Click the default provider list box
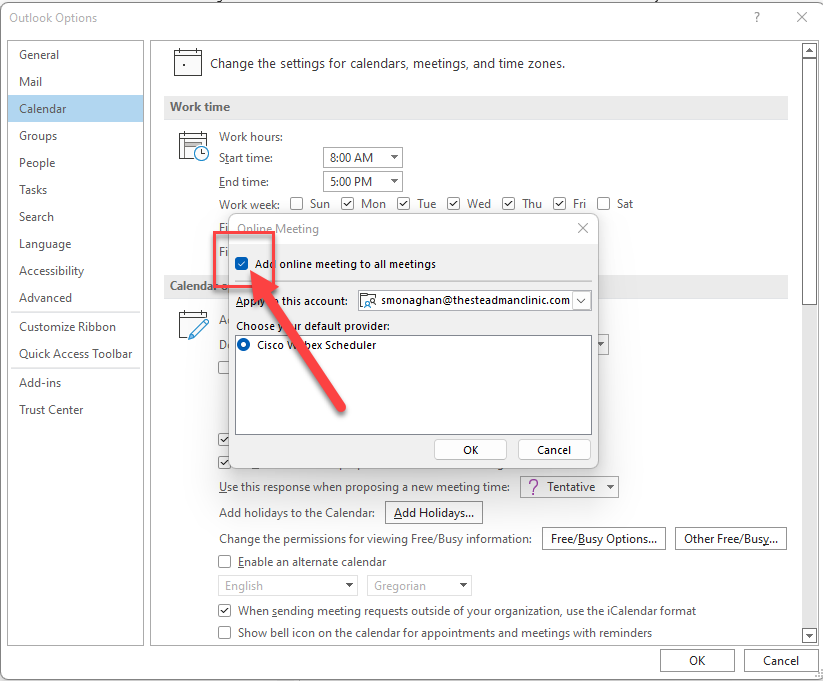The width and height of the screenshot is (823, 681). click(x=413, y=385)
